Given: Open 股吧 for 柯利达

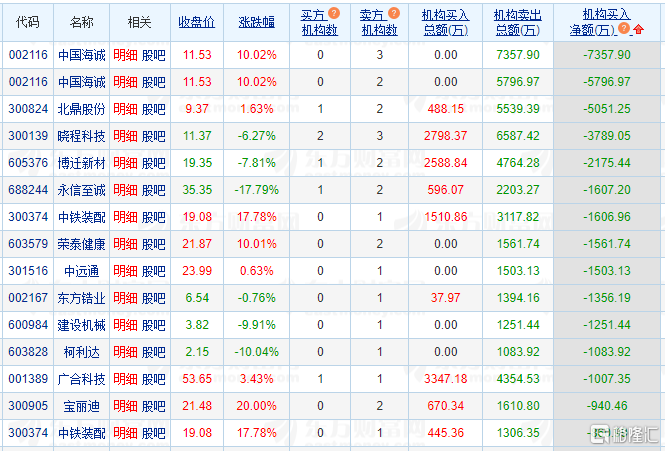Looking at the screenshot, I should click(x=153, y=352).
